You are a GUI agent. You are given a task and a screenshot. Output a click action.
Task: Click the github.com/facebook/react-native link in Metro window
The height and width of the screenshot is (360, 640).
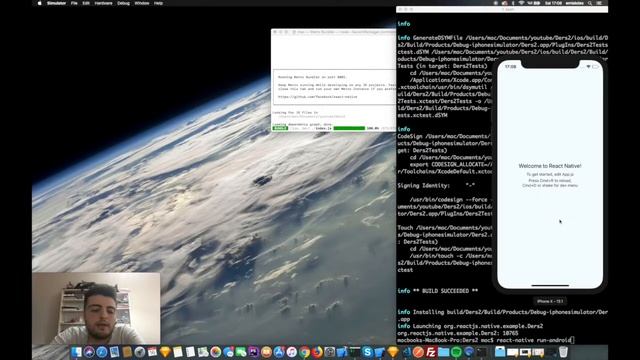318,97
